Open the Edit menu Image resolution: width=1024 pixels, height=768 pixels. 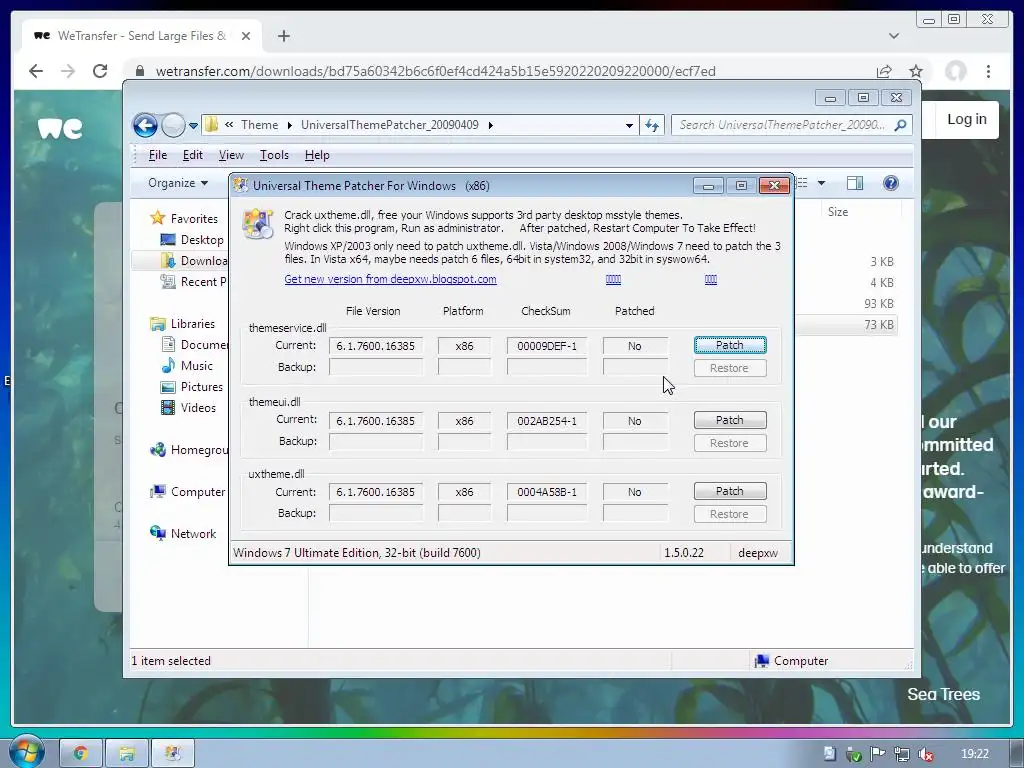click(x=192, y=155)
